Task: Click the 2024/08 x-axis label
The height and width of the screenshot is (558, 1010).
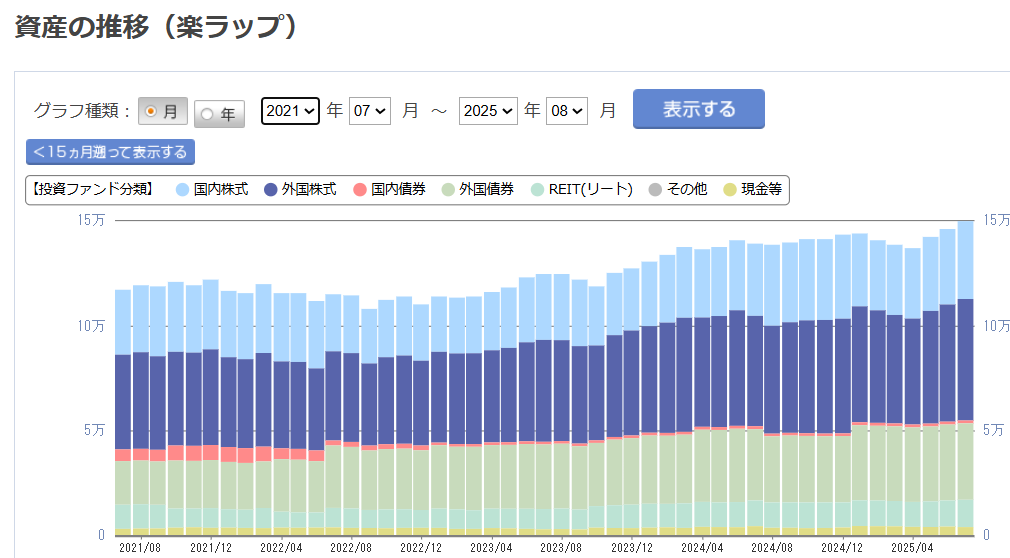Action: tap(772, 548)
